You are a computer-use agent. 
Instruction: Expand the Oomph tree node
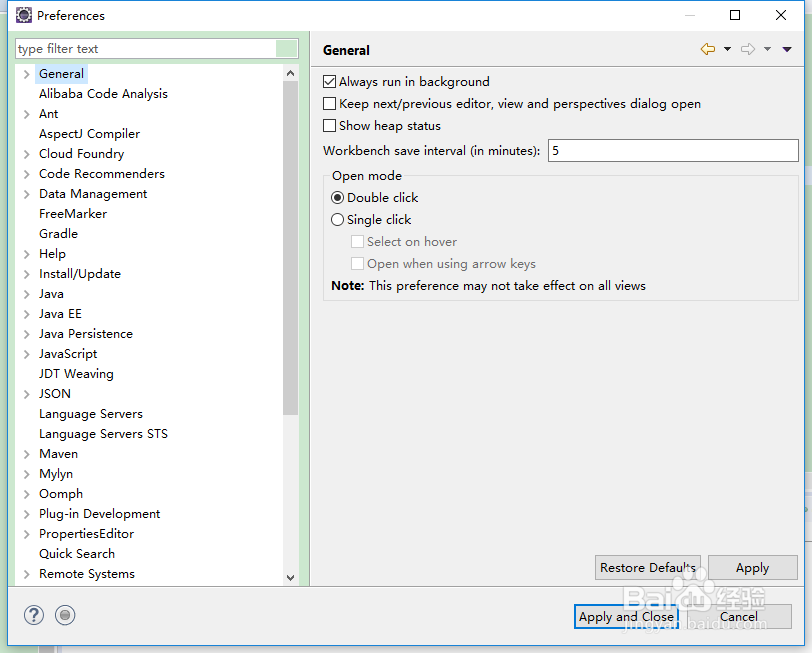26,494
